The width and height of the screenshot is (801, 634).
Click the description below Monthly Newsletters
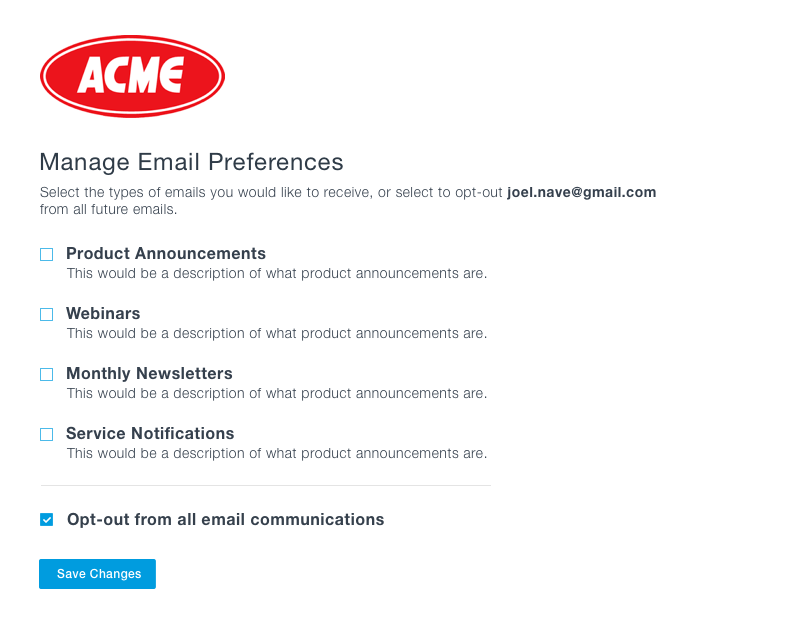pos(277,393)
